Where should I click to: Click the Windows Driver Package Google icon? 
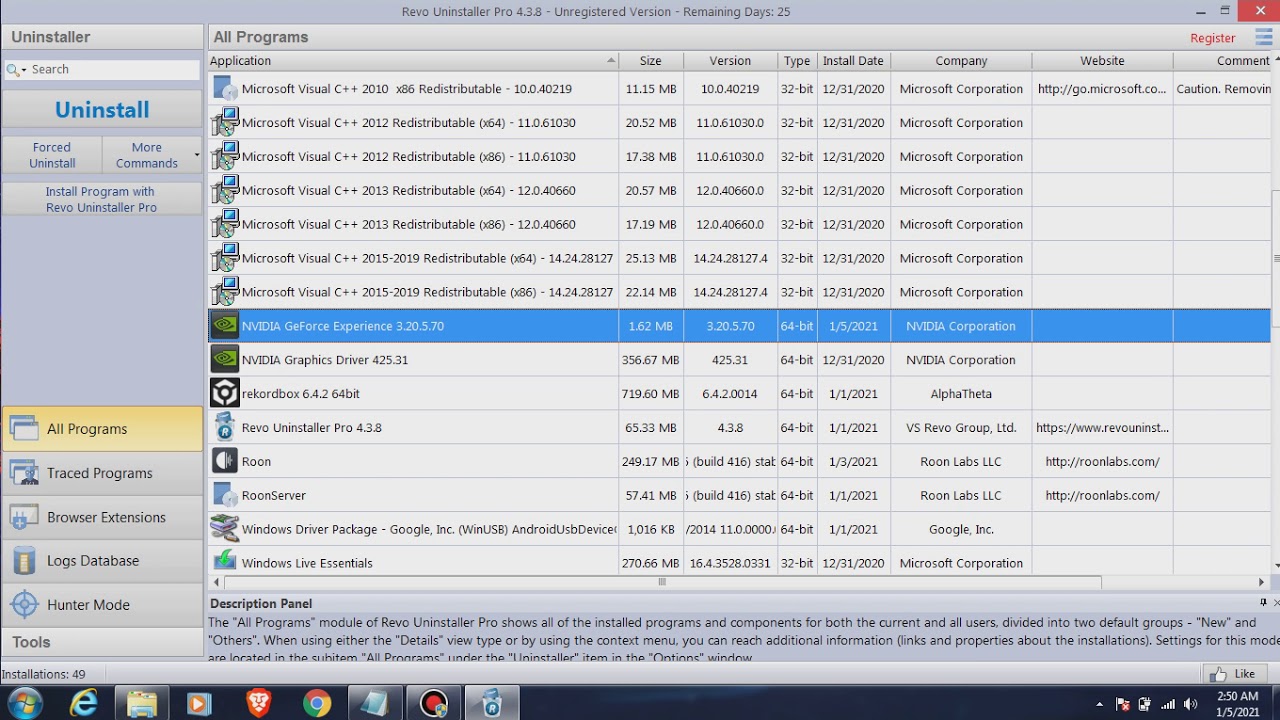(x=225, y=529)
